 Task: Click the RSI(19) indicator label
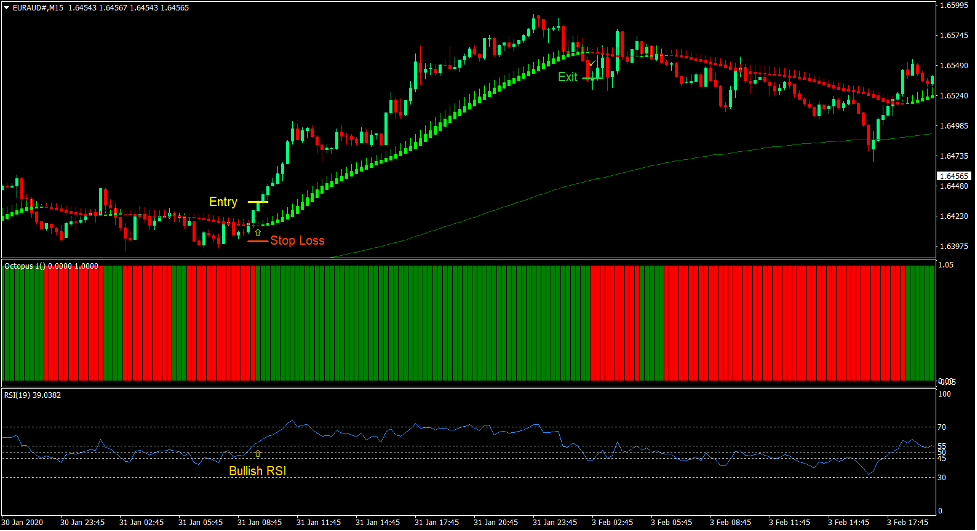pos(34,394)
